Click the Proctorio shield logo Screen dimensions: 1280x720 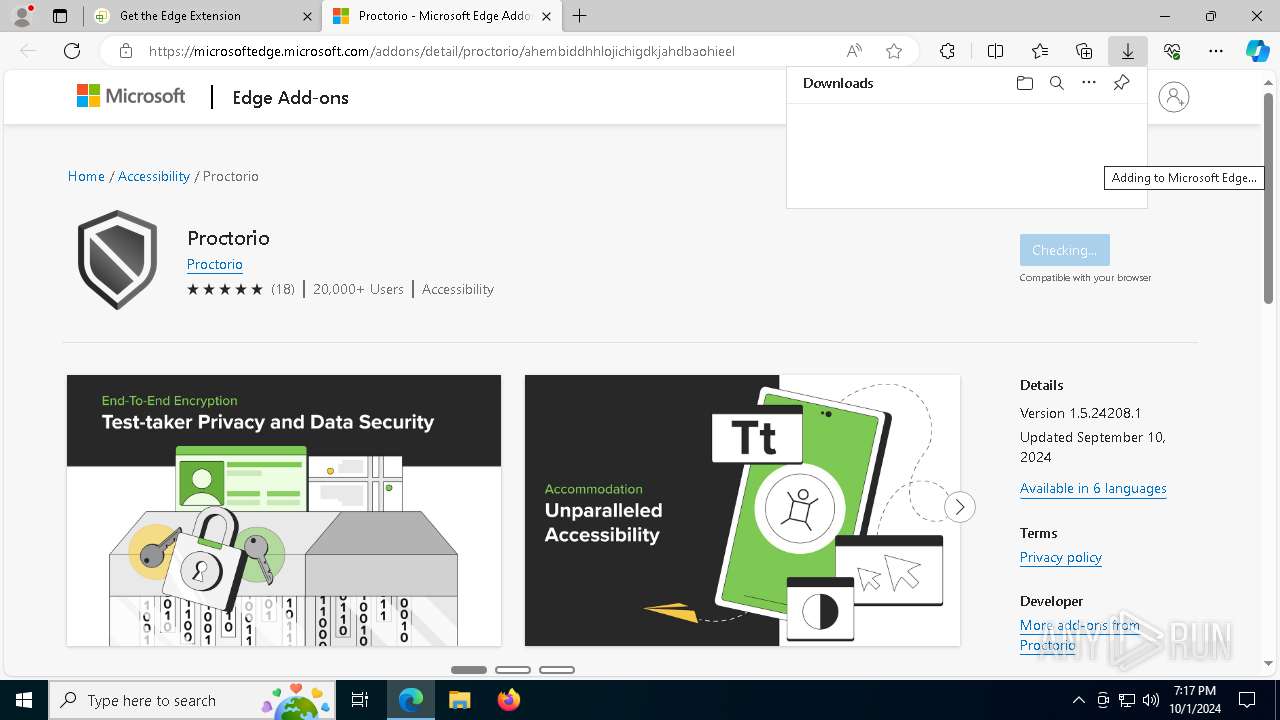[118, 260]
